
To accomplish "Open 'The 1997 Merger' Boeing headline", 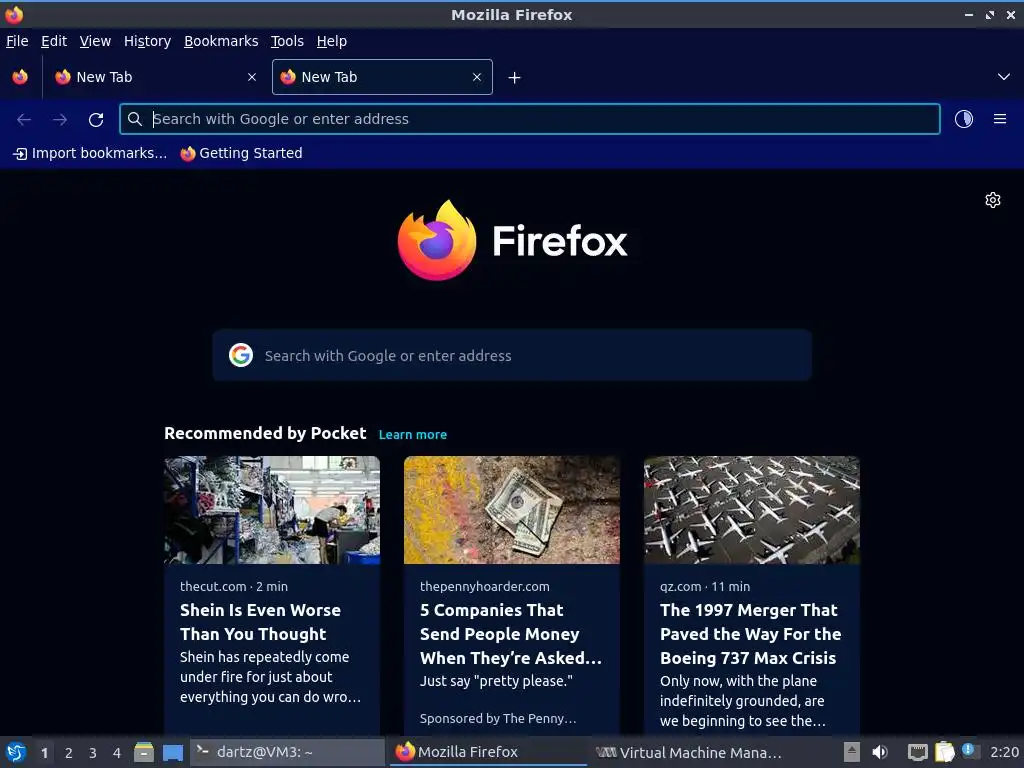I will pyautogui.click(x=750, y=633).
